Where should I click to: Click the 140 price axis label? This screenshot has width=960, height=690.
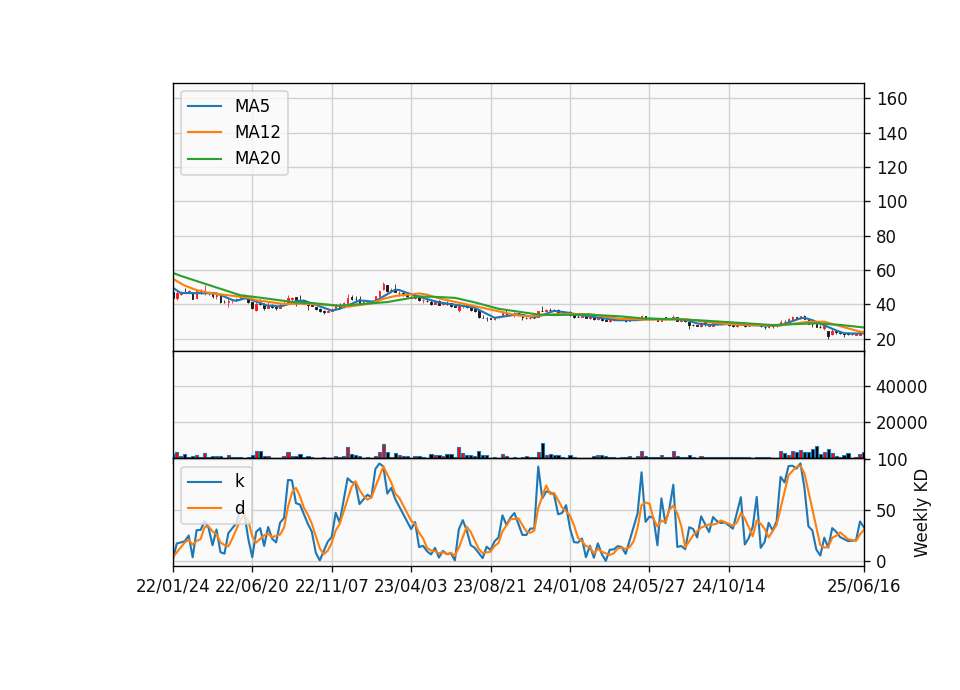(x=892, y=133)
